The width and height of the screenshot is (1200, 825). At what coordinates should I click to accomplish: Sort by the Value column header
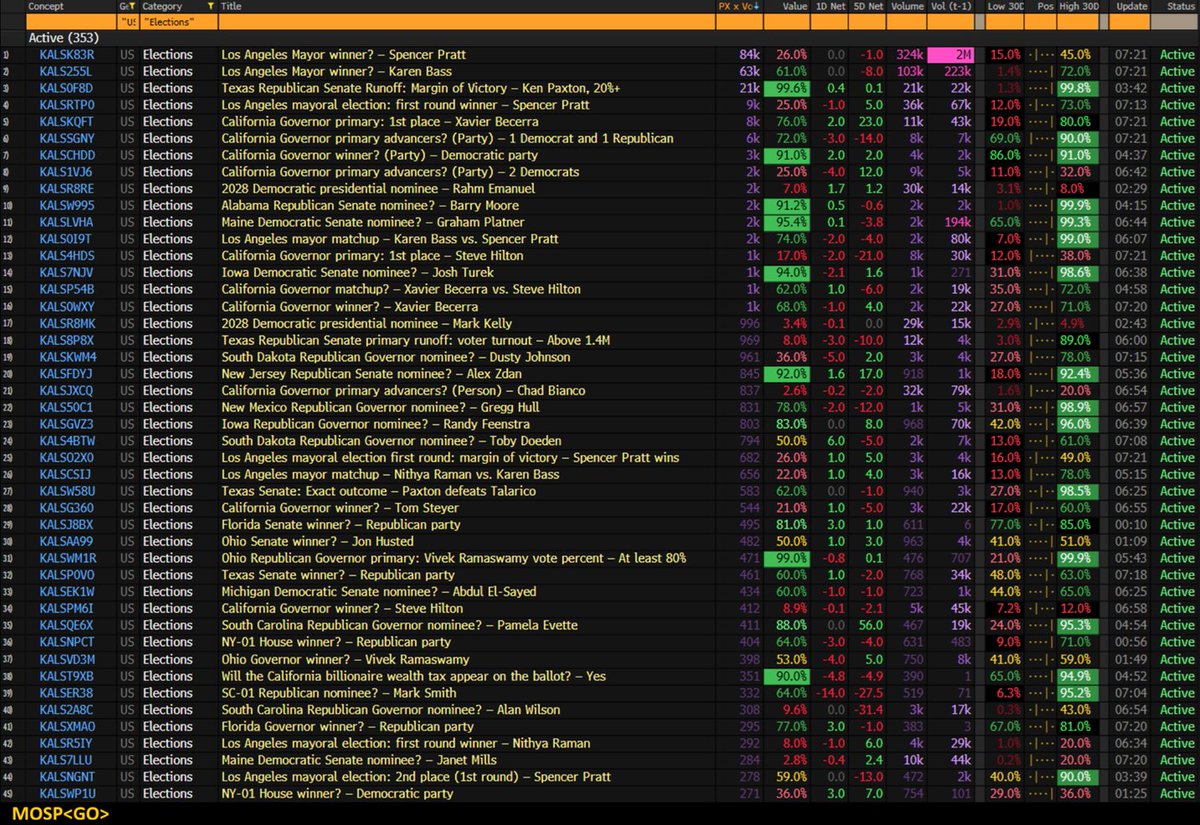tap(794, 6)
